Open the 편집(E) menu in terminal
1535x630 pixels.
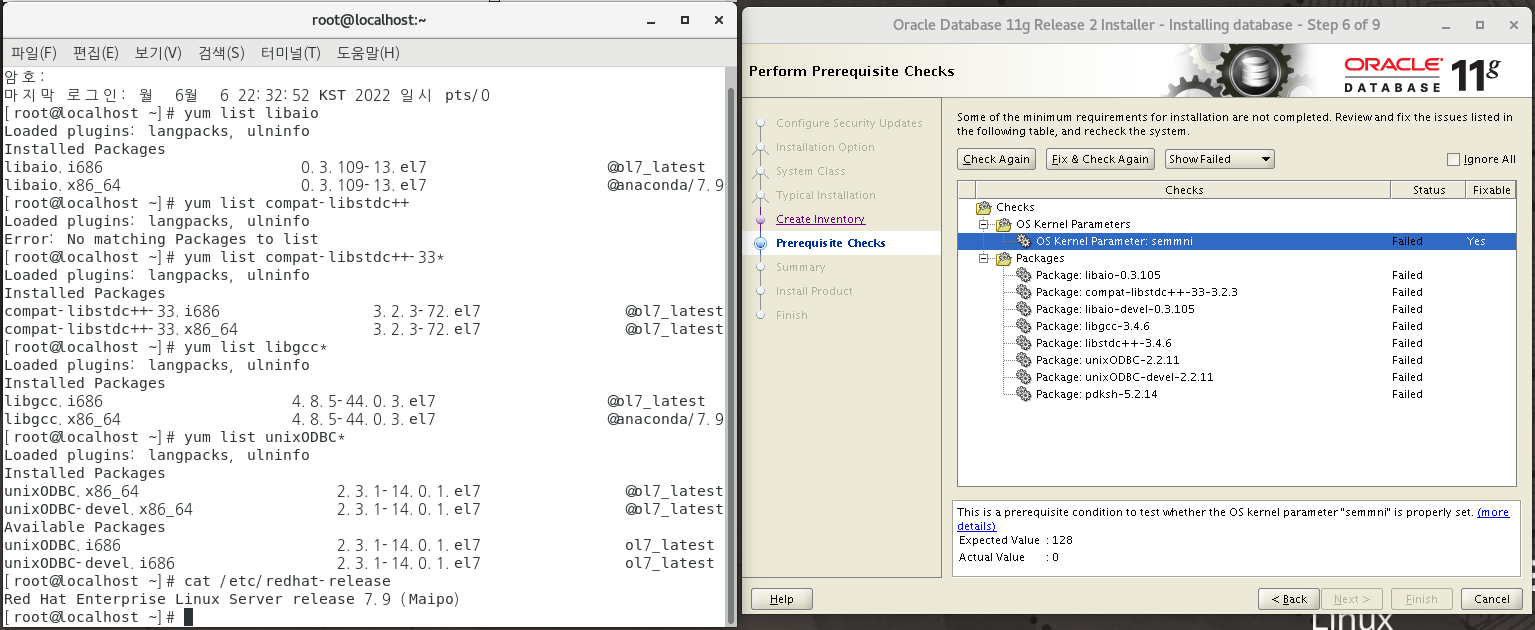click(x=96, y=52)
